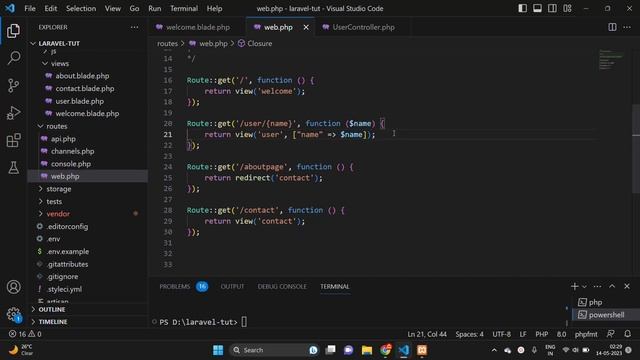Switch to the OUTPUT panel tab
The width and height of the screenshot is (640, 360).
(x=232, y=287)
